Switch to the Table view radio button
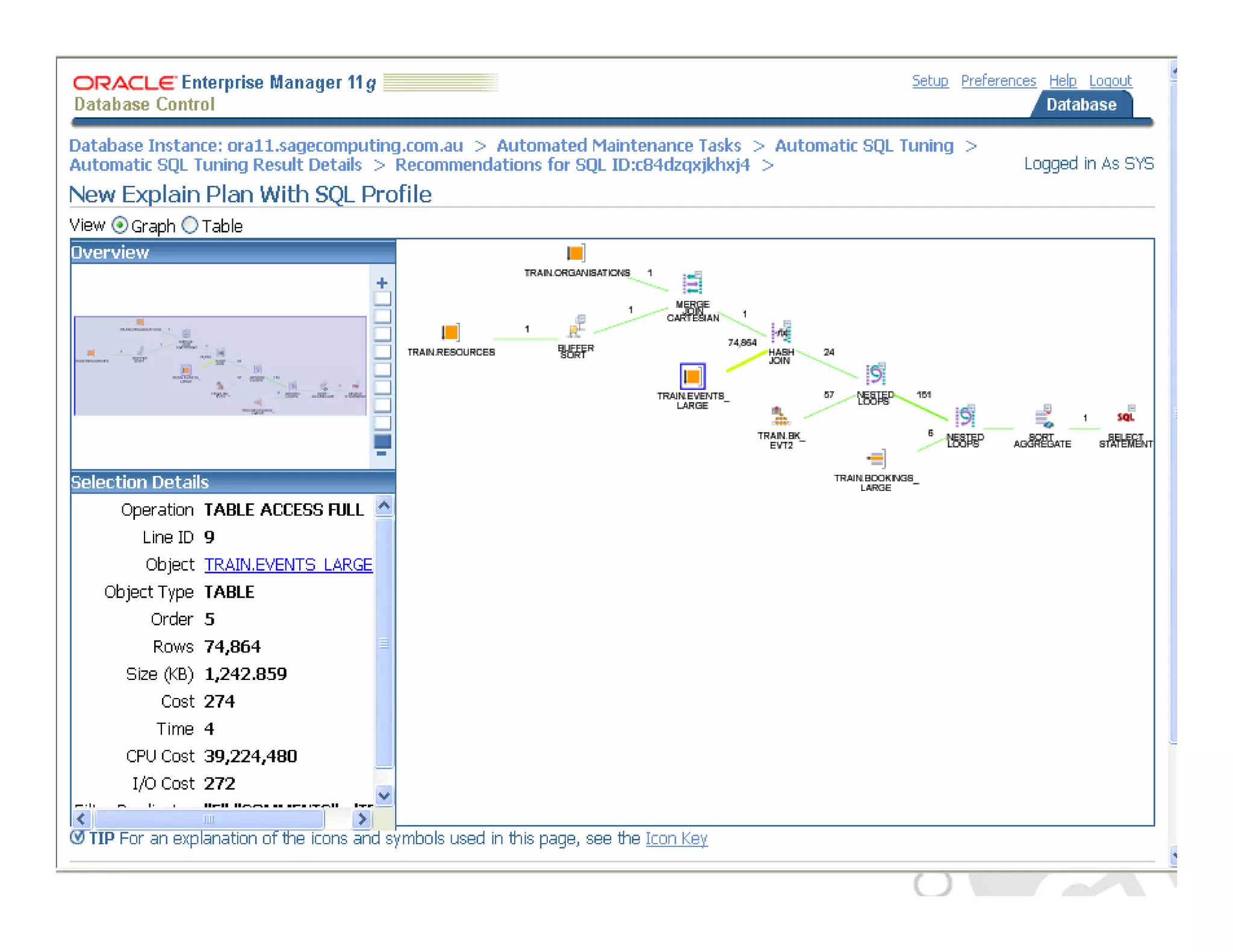The image size is (1233, 952). coord(190,226)
